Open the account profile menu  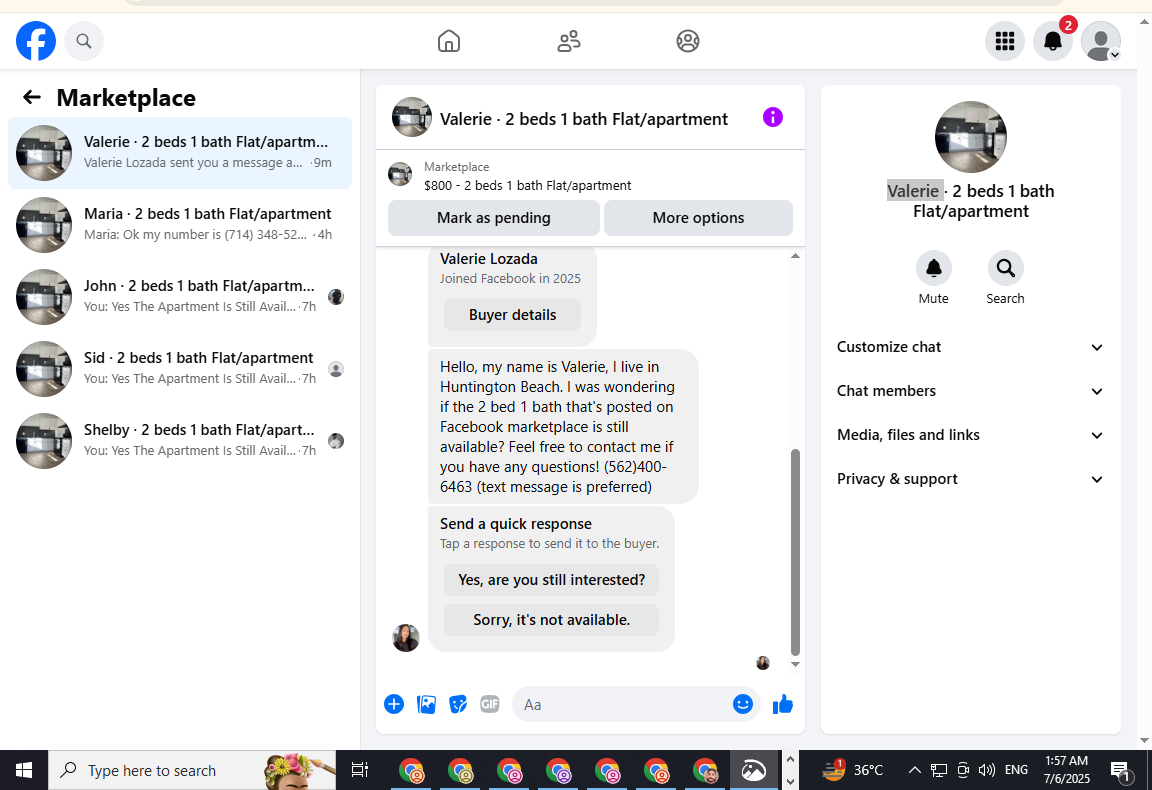tap(1101, 41)
